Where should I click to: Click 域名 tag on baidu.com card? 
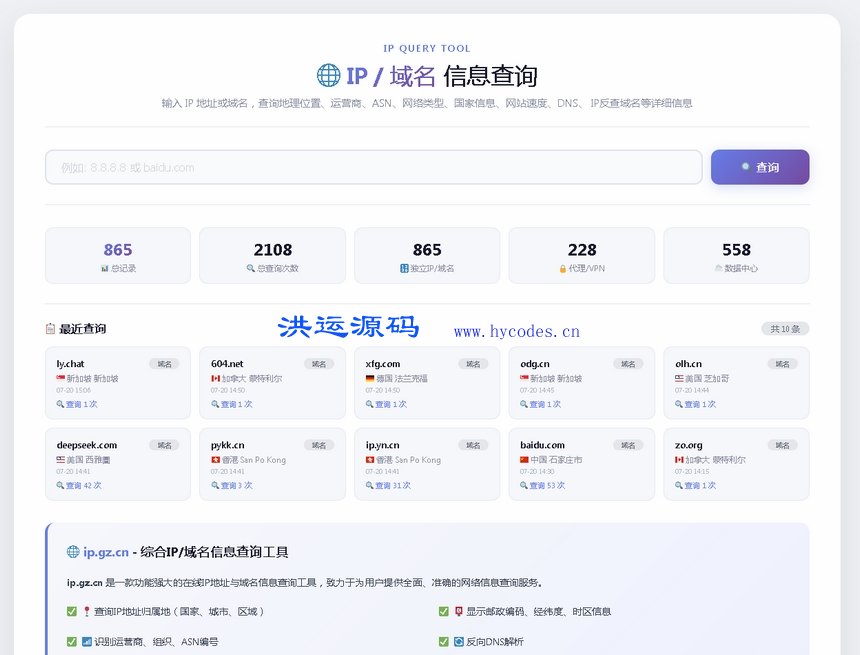click(x=629, y=445)
